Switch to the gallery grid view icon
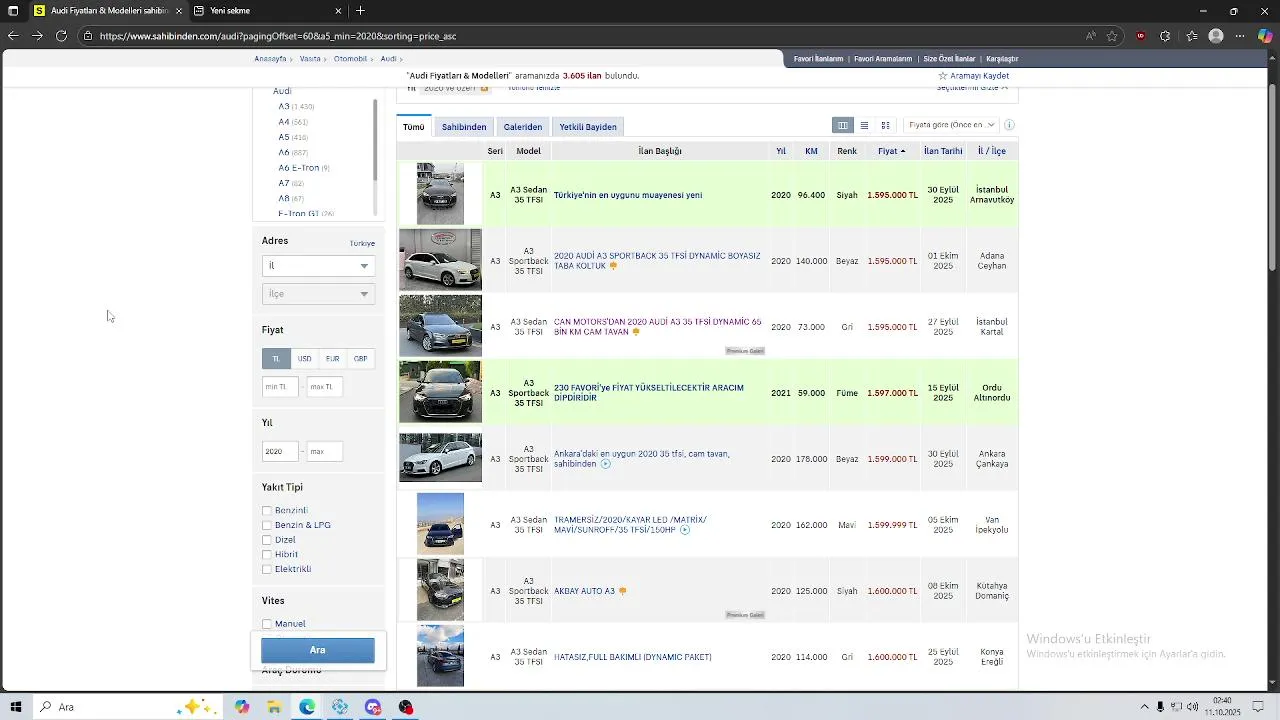Screen dimensions: 1280x720 885,125
